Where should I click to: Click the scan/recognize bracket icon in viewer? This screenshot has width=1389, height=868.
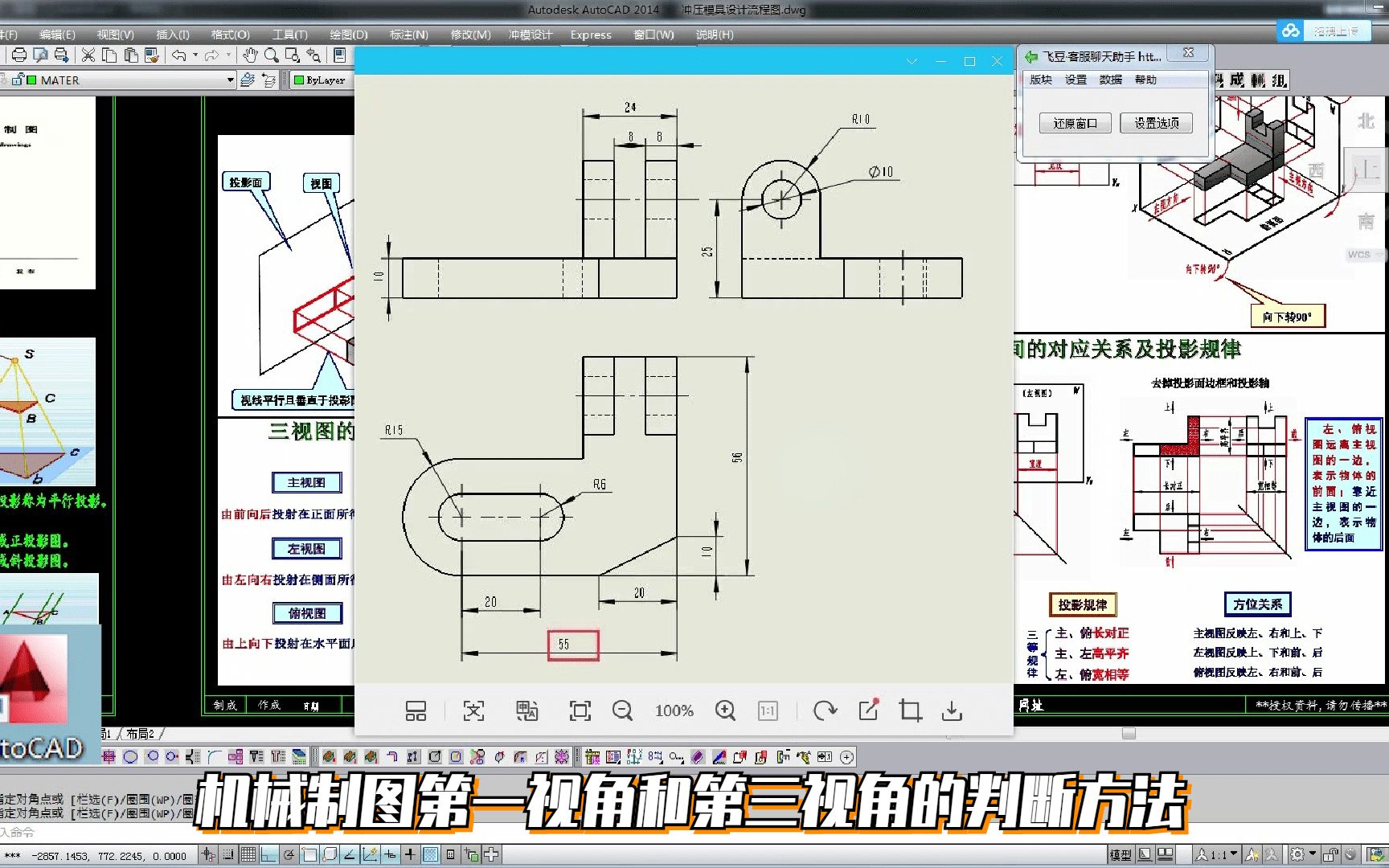[473, 710]
